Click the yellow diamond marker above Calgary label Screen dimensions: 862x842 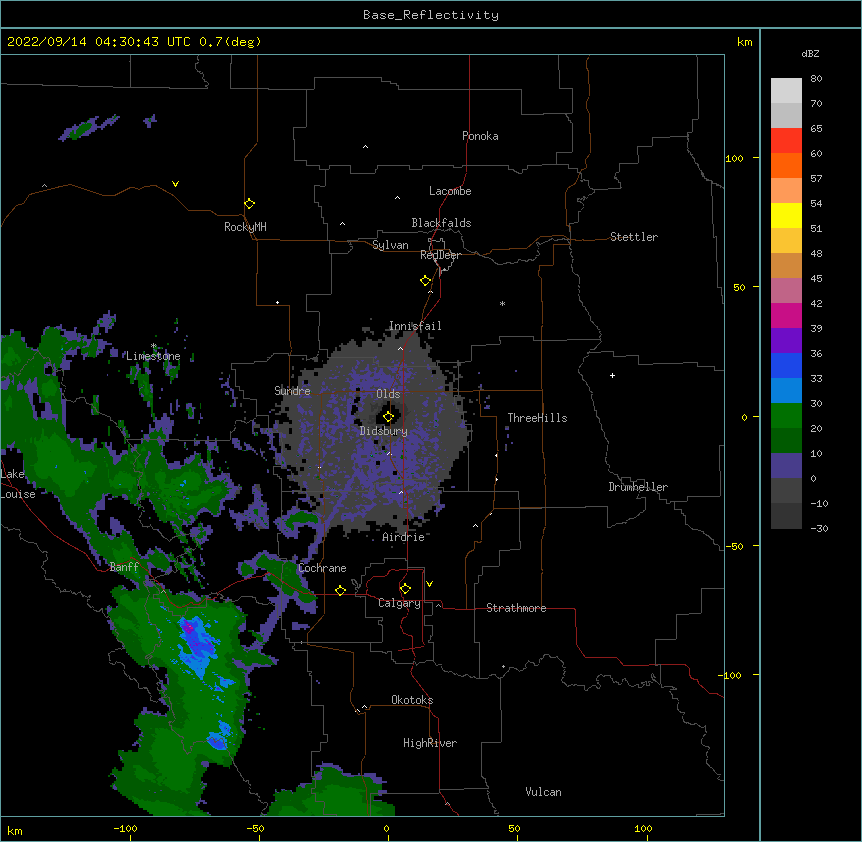[x=405, y=589]
